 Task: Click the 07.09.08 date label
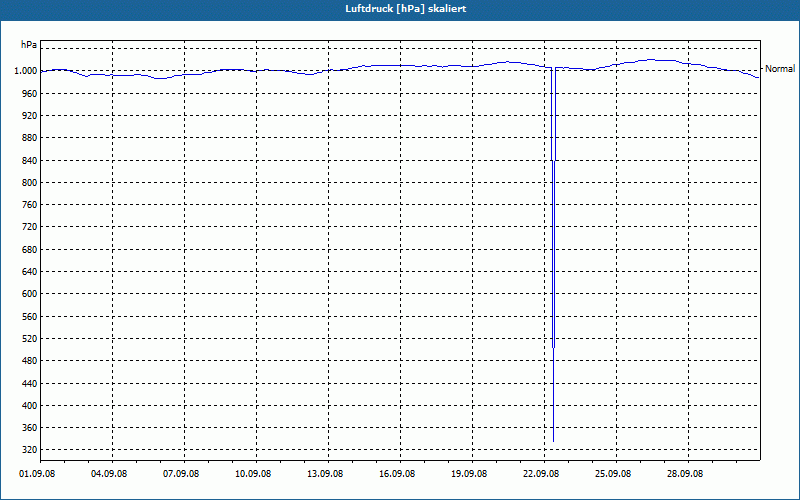point(181,474)
